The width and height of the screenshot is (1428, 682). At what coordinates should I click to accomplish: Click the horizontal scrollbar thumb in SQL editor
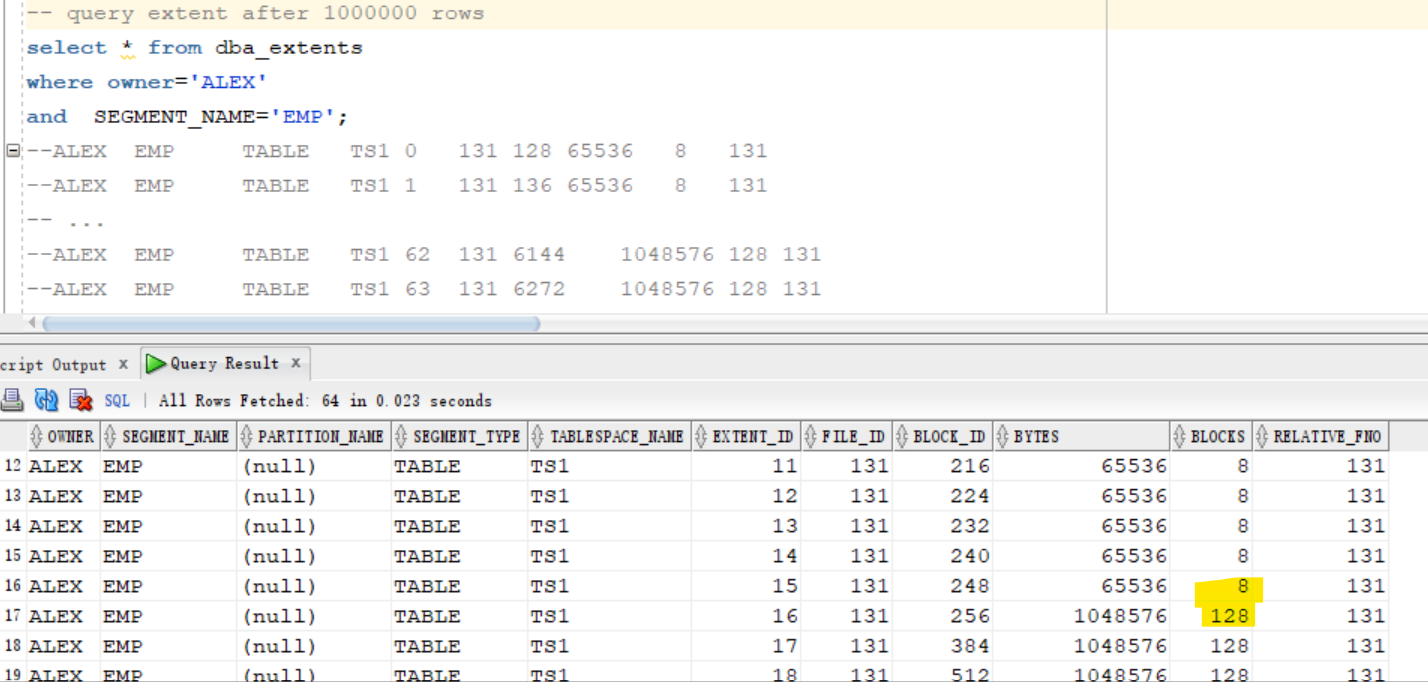coord(291,324)
